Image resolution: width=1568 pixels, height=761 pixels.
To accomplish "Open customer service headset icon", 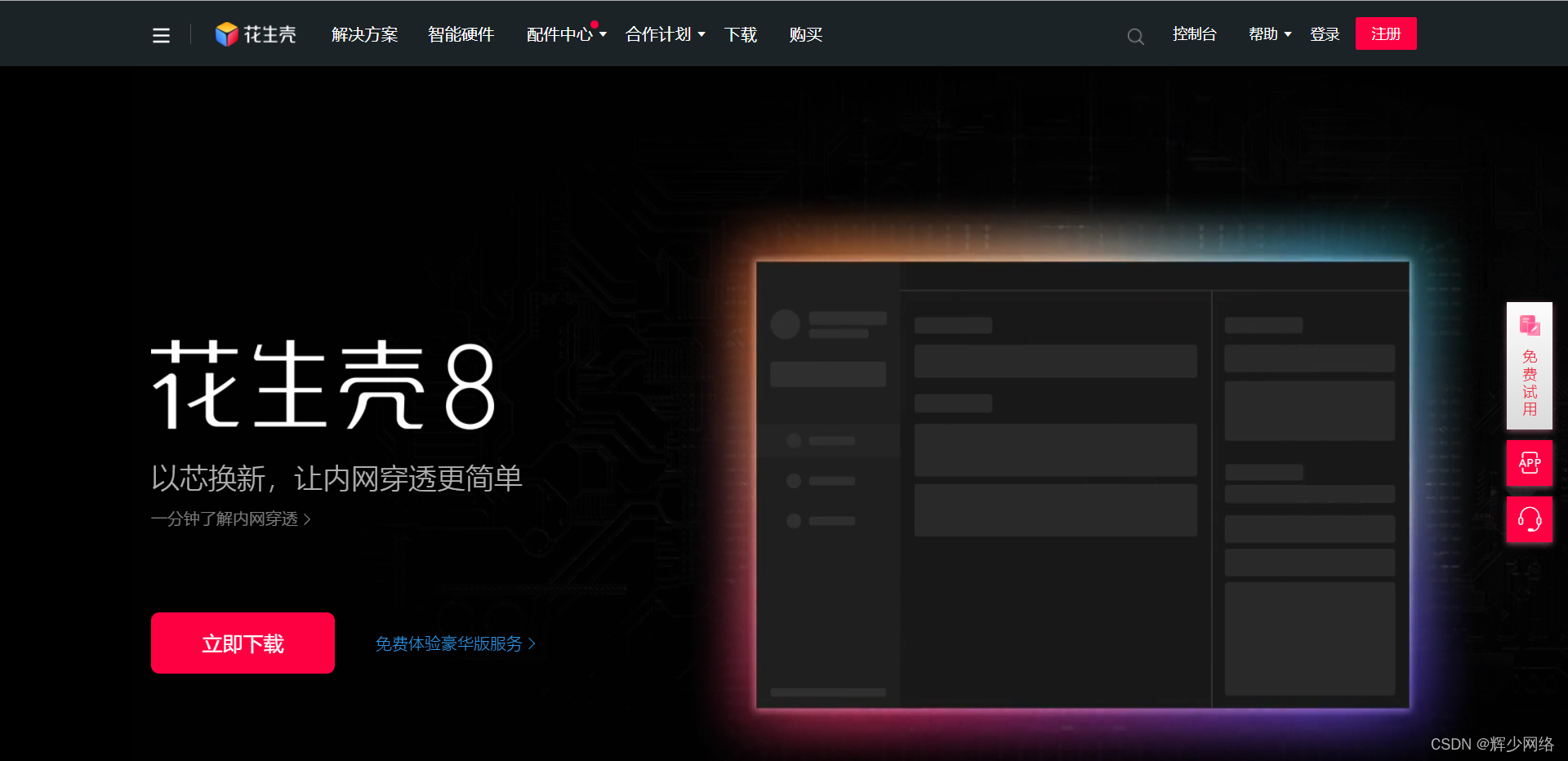I will pos(1530,519).
